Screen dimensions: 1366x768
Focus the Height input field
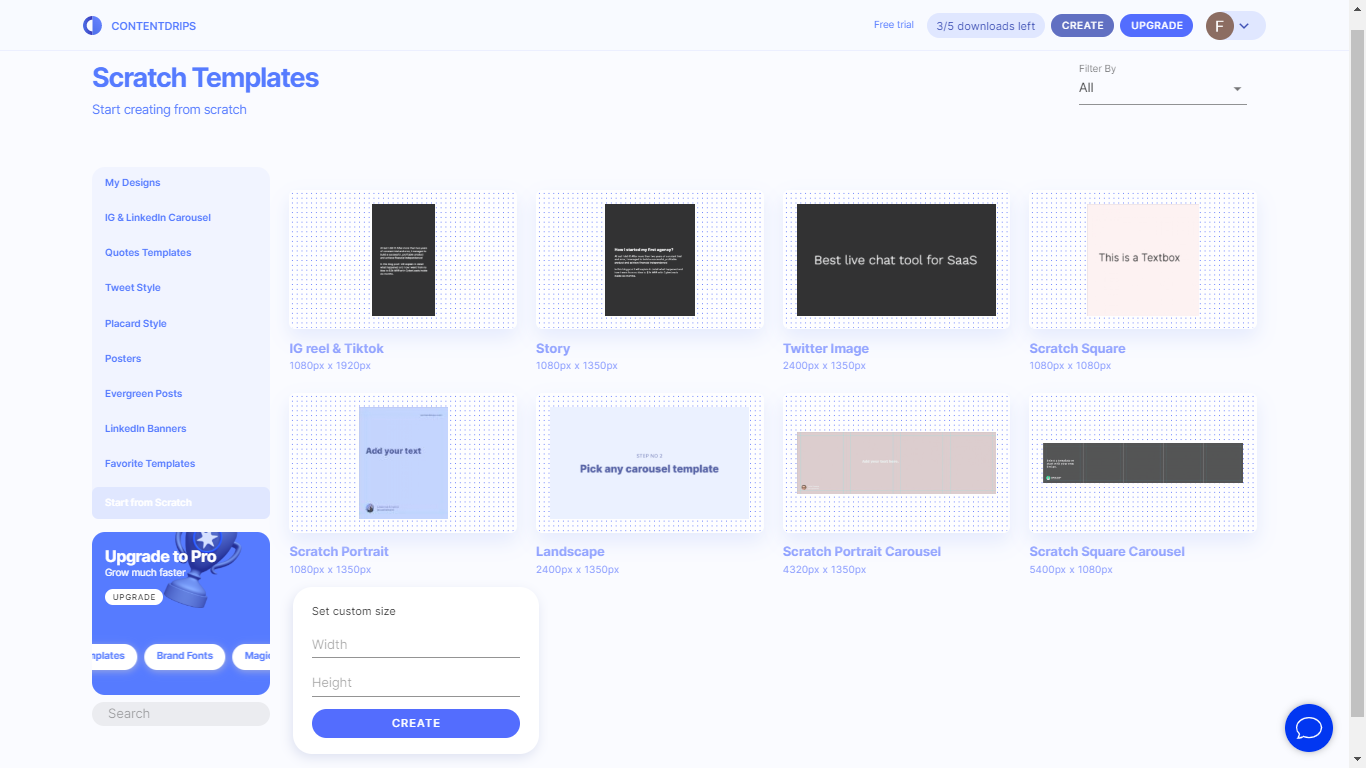[416, 683]
